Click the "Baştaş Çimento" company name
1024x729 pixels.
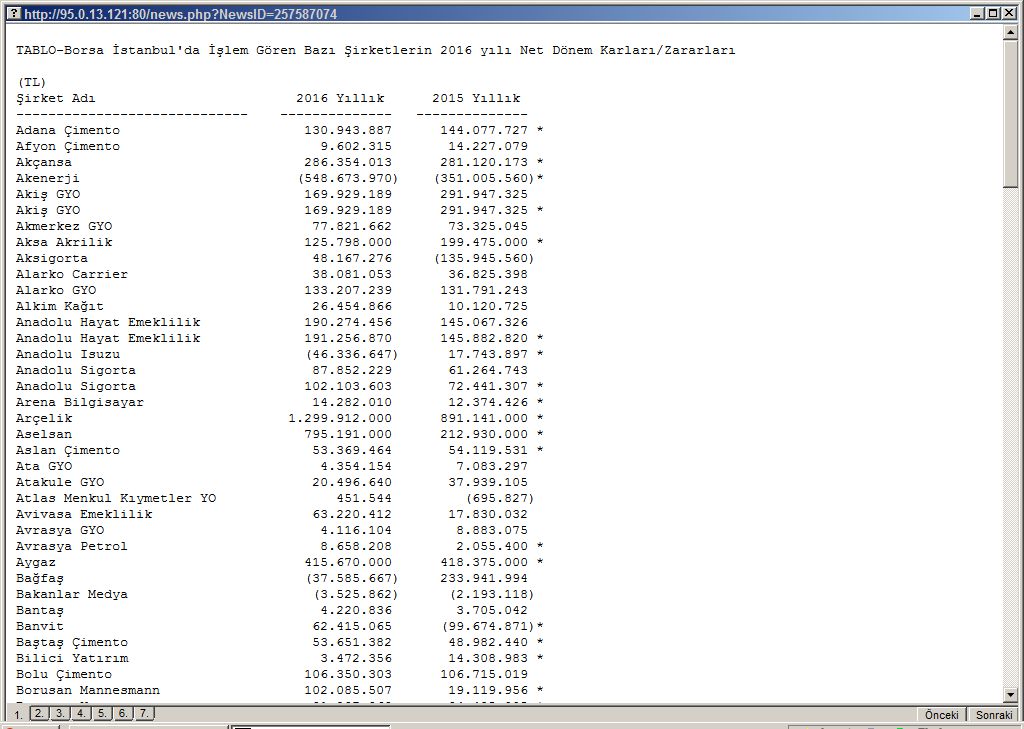[72, 643]
